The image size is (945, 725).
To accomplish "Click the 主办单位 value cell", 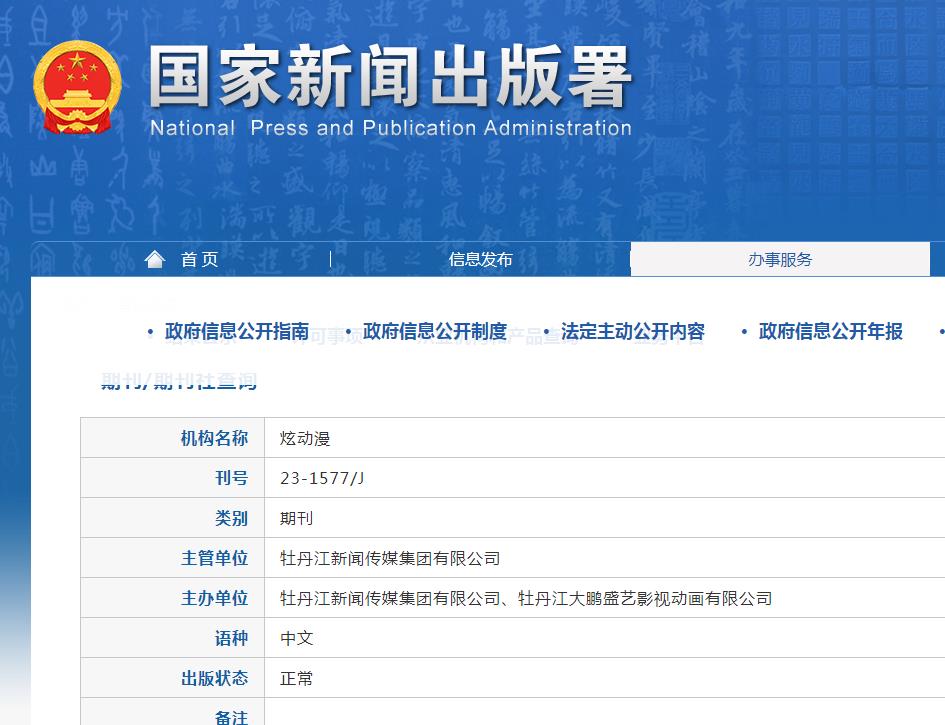I will [527, 597].
